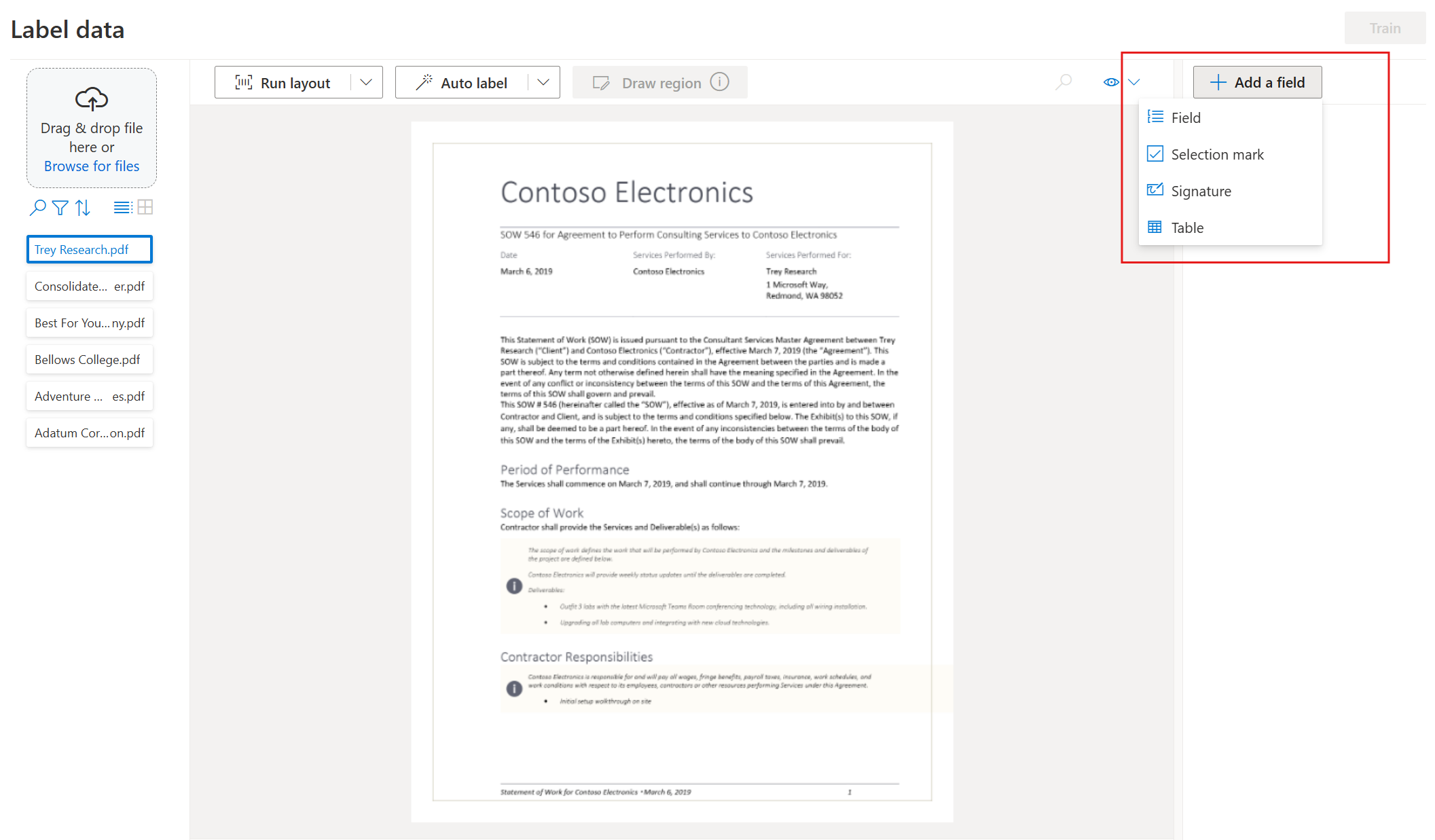
Task: Click Browse for files link
Action: coord(92,166)
